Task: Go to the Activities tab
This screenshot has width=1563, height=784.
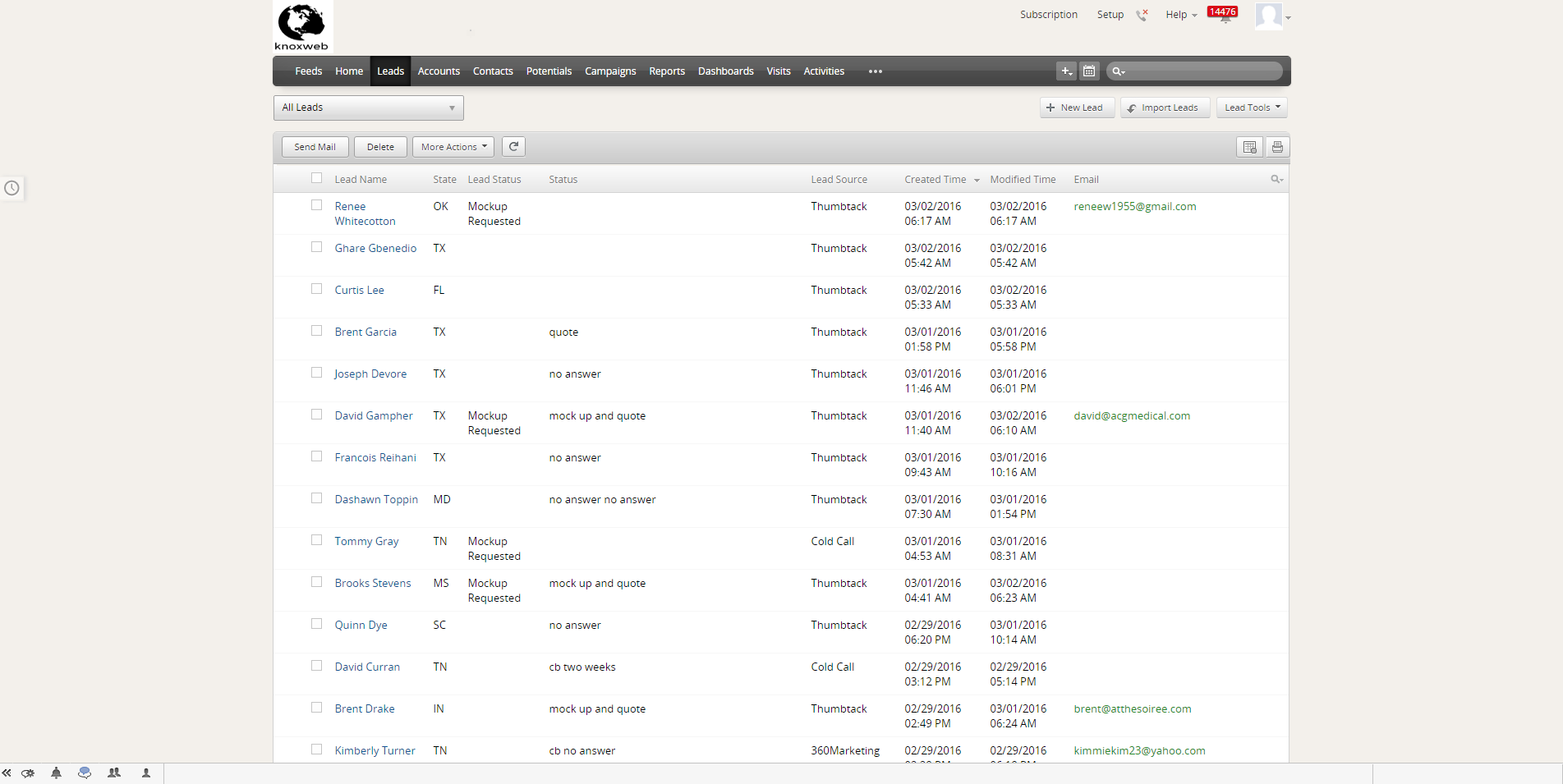Action: [824, 71]
